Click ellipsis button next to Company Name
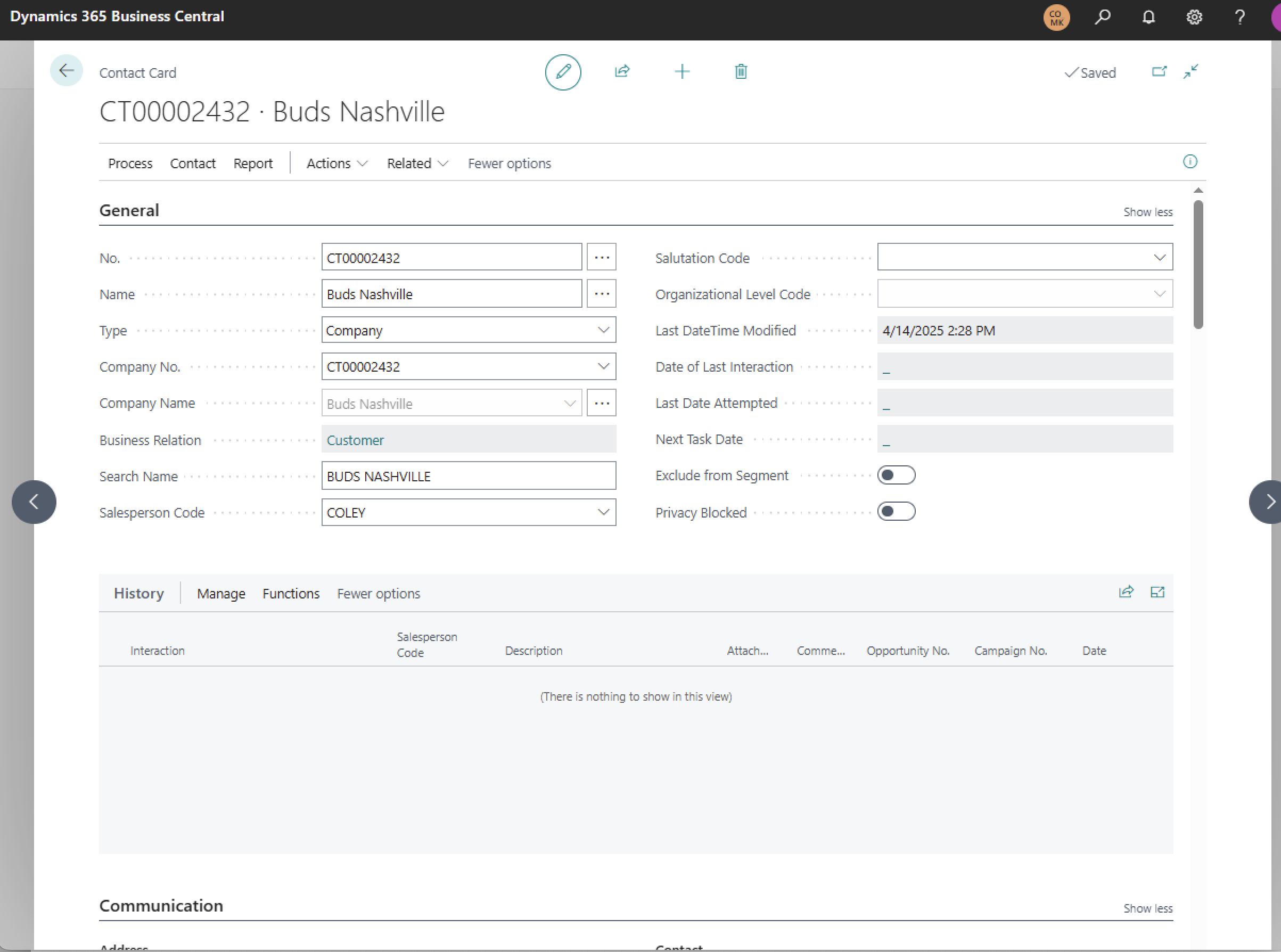 [602, 403]
